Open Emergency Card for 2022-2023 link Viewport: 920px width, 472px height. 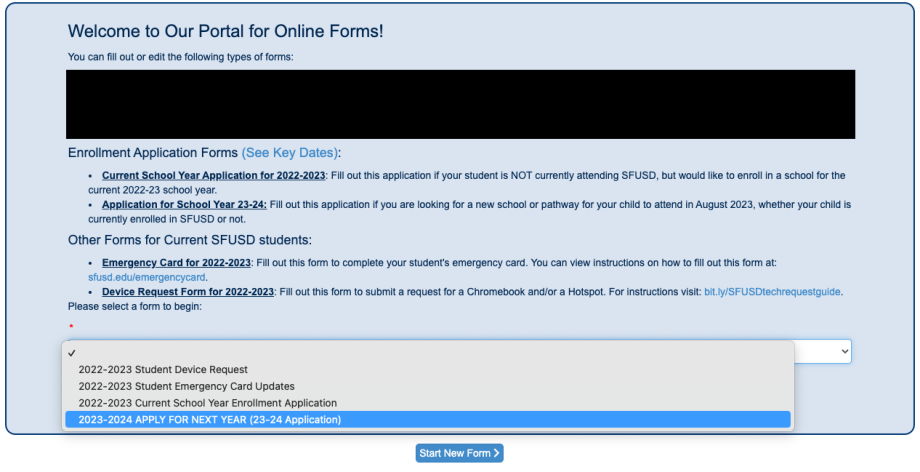pyautogui.click(x=177, y=263)
